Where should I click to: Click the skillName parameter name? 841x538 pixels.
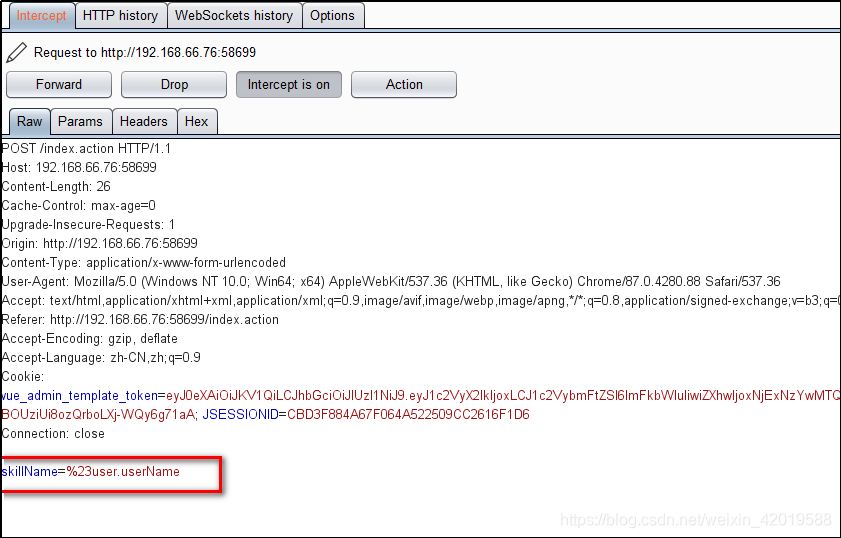29,471
